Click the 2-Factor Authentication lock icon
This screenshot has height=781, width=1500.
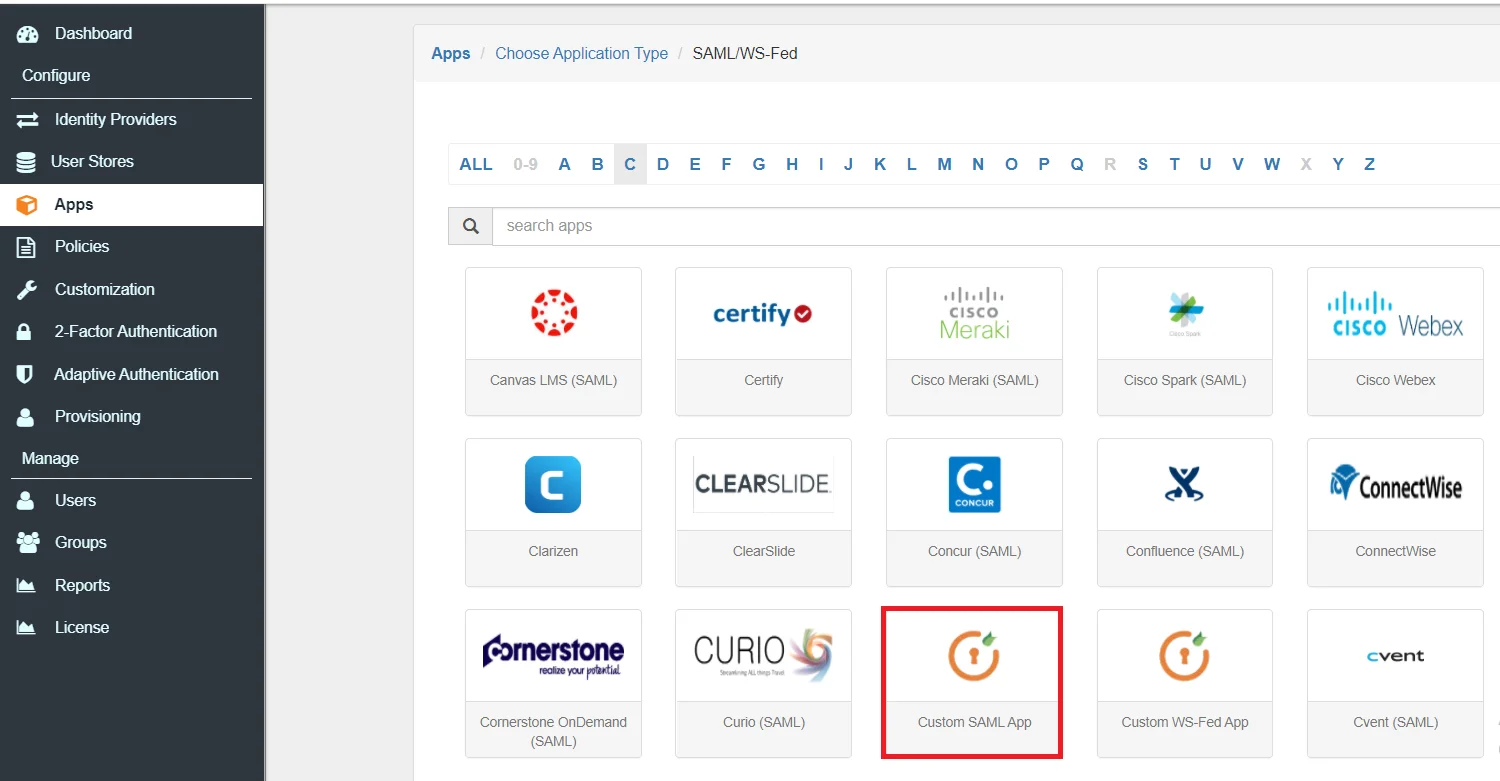[25, 332]
